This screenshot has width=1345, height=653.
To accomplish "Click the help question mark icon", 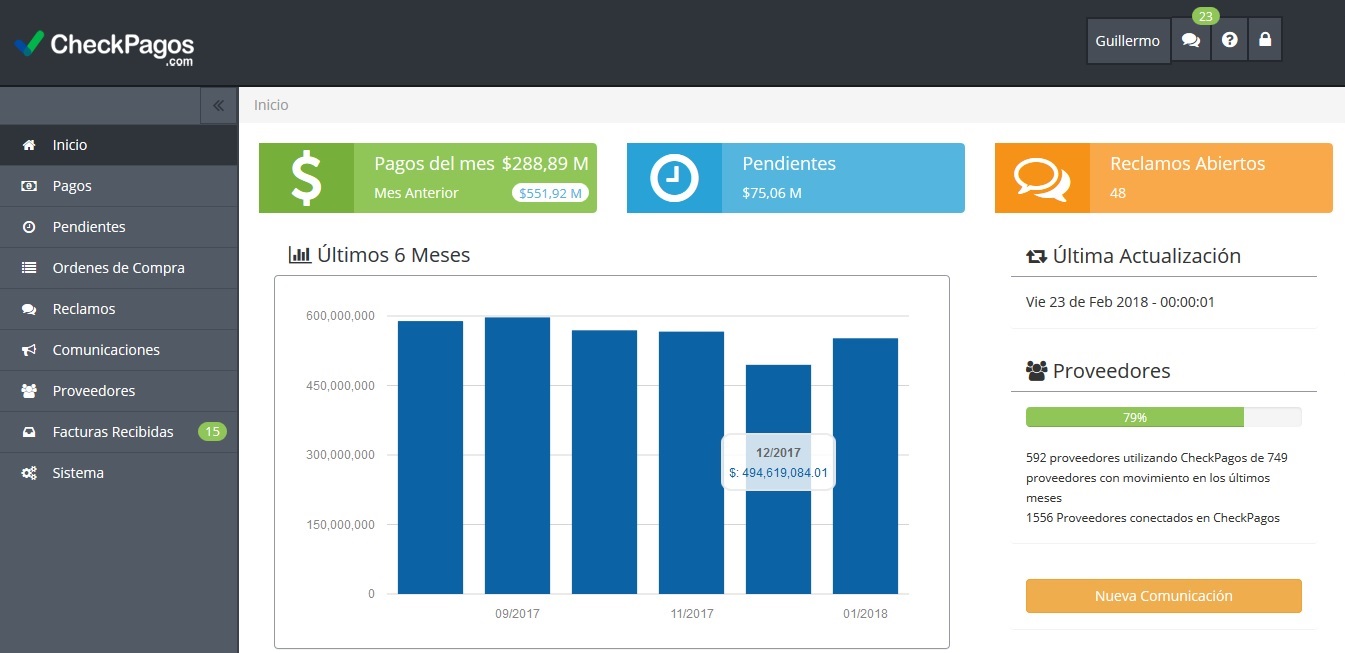I will pos(1229,41).
